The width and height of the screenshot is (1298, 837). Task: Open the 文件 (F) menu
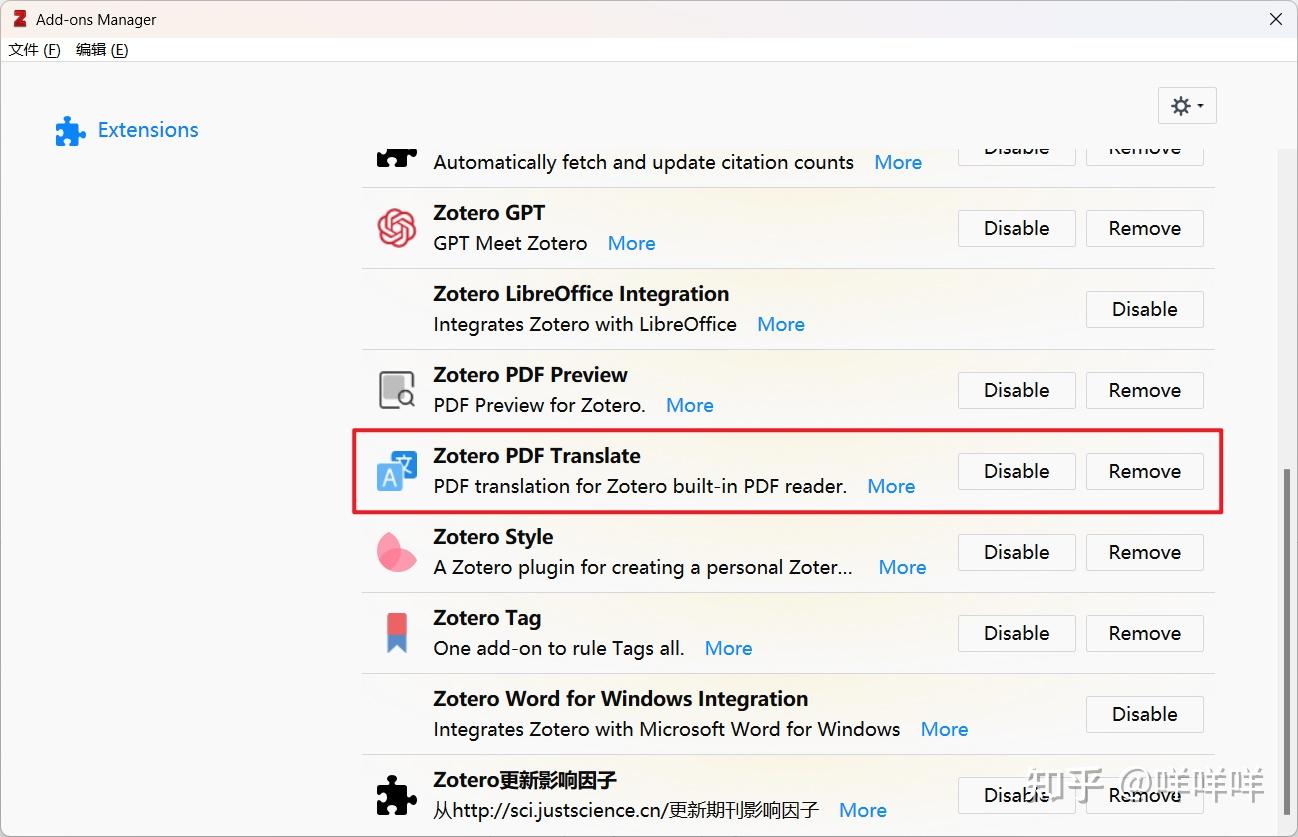coord(35,49)
